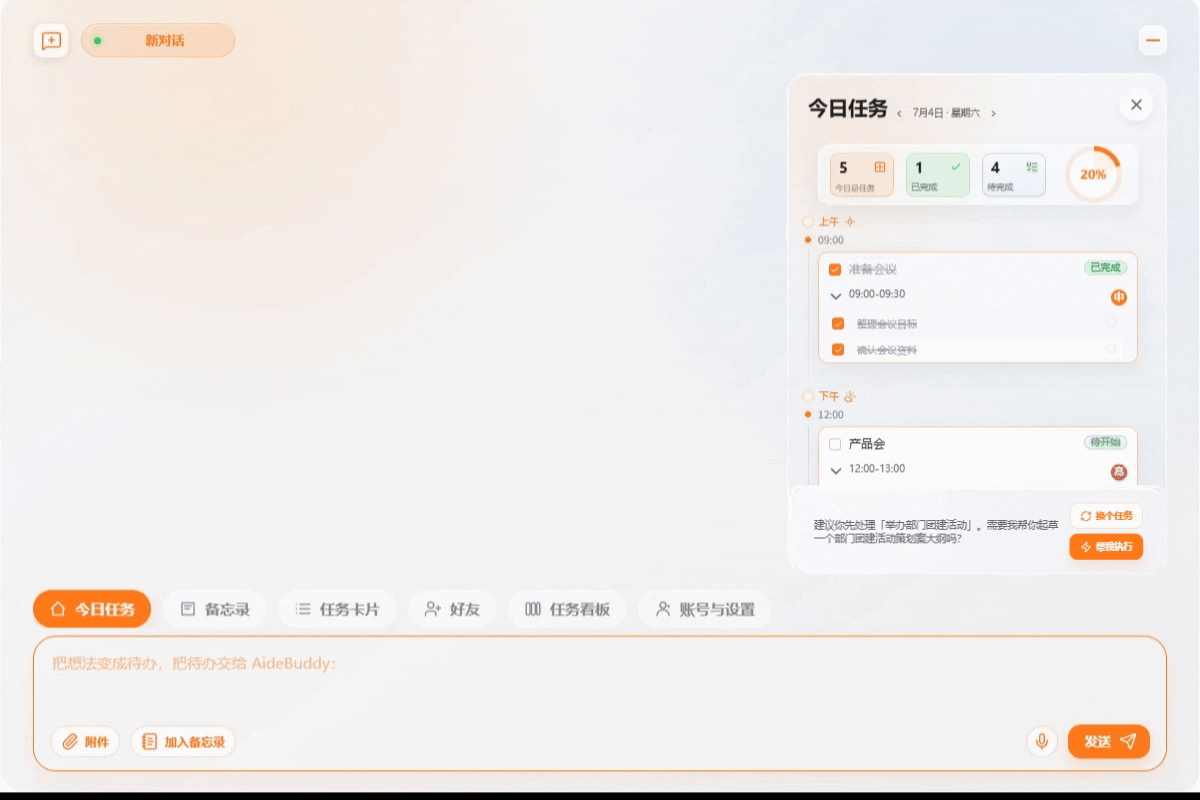Switch to the 任务看板 tab

tap(567, 609)
